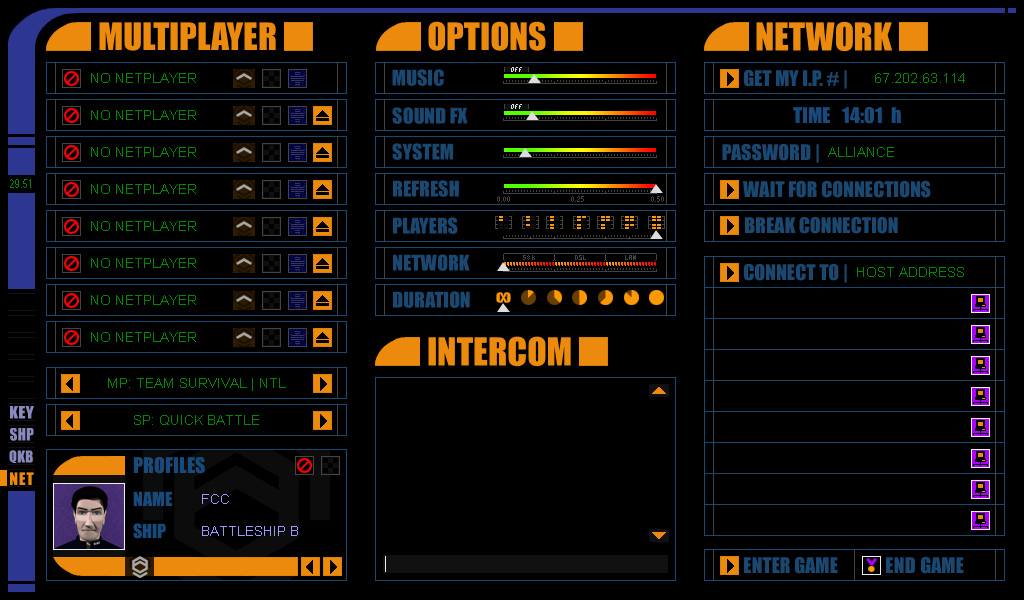This screenshot has width=1024, height=600.
Task: Adjust the Music volume slider handle
Action: 534,79
